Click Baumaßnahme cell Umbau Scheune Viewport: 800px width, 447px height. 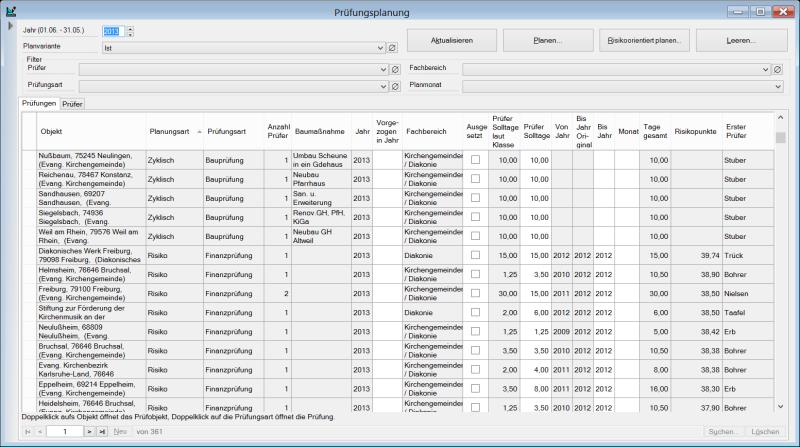click(x=321, y=160)
